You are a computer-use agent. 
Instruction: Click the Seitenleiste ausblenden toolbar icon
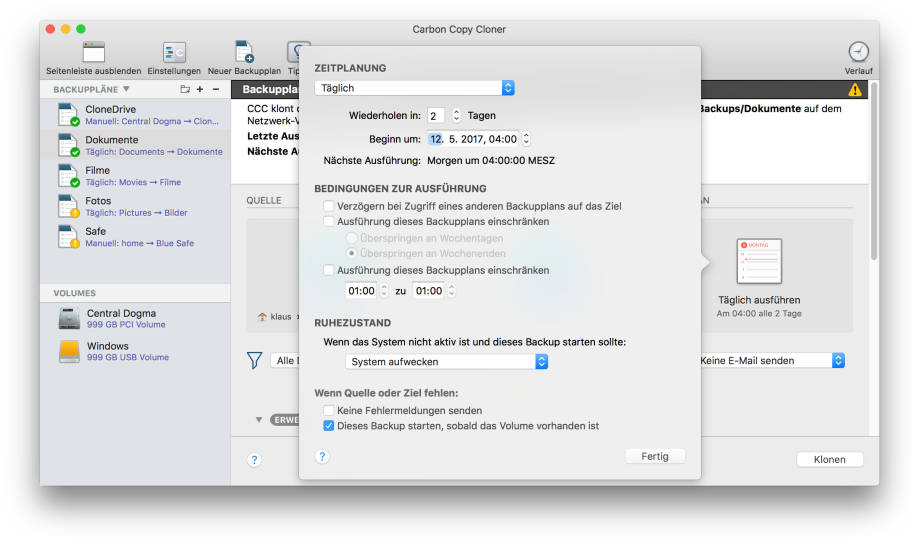click(x=93, y=53)
